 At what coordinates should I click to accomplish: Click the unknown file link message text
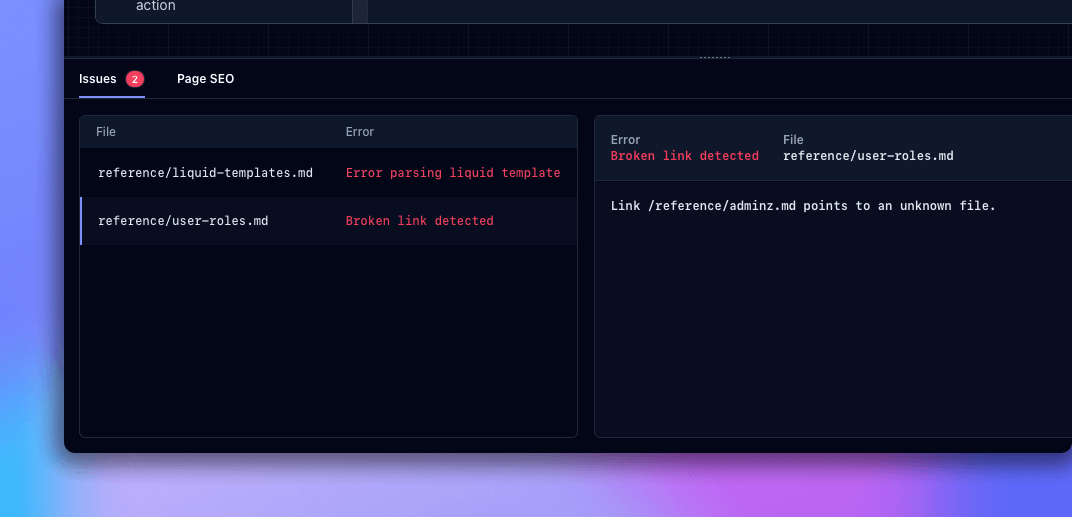pos(803,206)
